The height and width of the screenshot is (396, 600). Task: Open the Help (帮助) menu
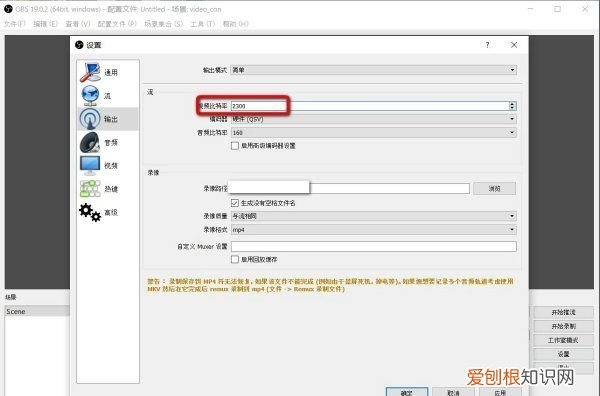236,24
